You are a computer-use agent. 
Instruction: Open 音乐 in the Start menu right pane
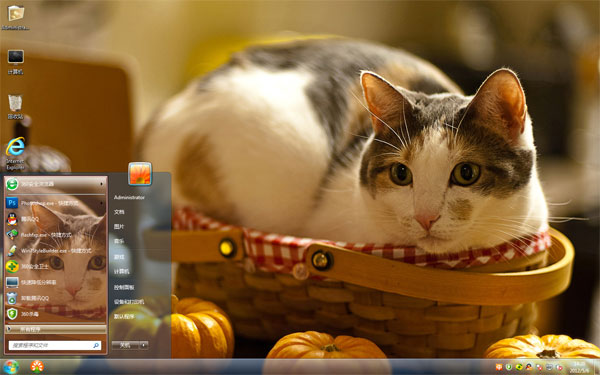point(119,241)
